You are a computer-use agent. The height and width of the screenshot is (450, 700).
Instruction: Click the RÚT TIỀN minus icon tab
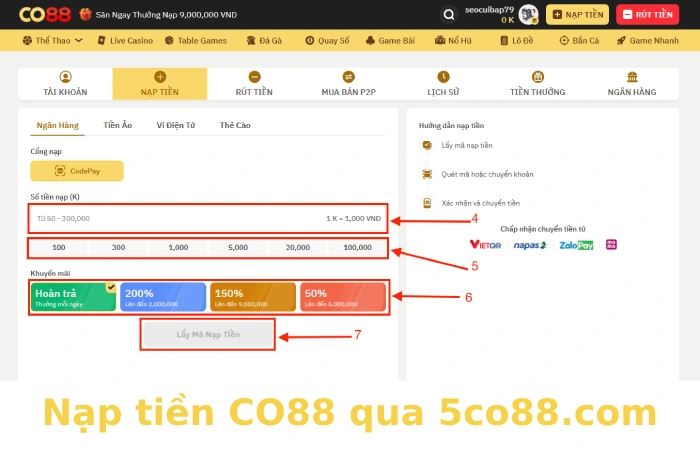[254, 77]
